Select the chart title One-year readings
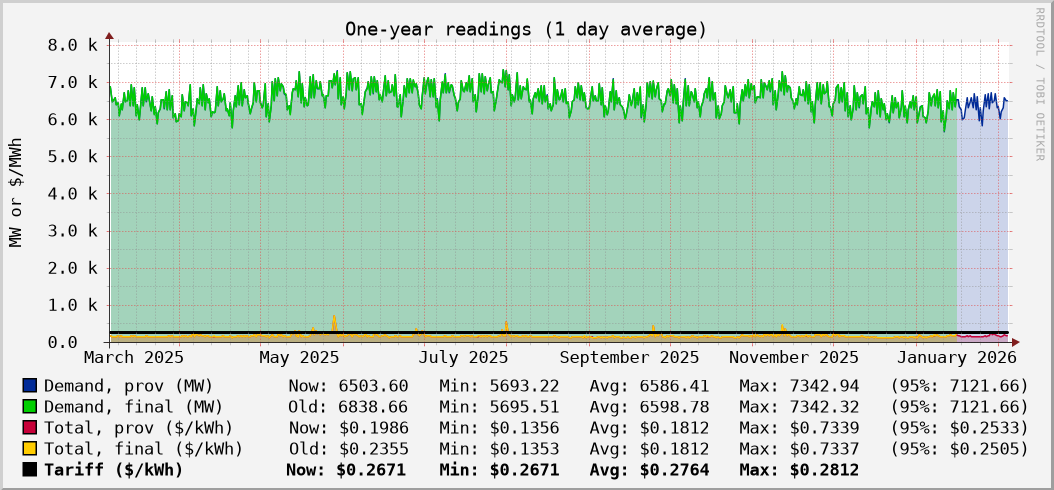This screenshot has width=1054, height=490. [526, 29]
